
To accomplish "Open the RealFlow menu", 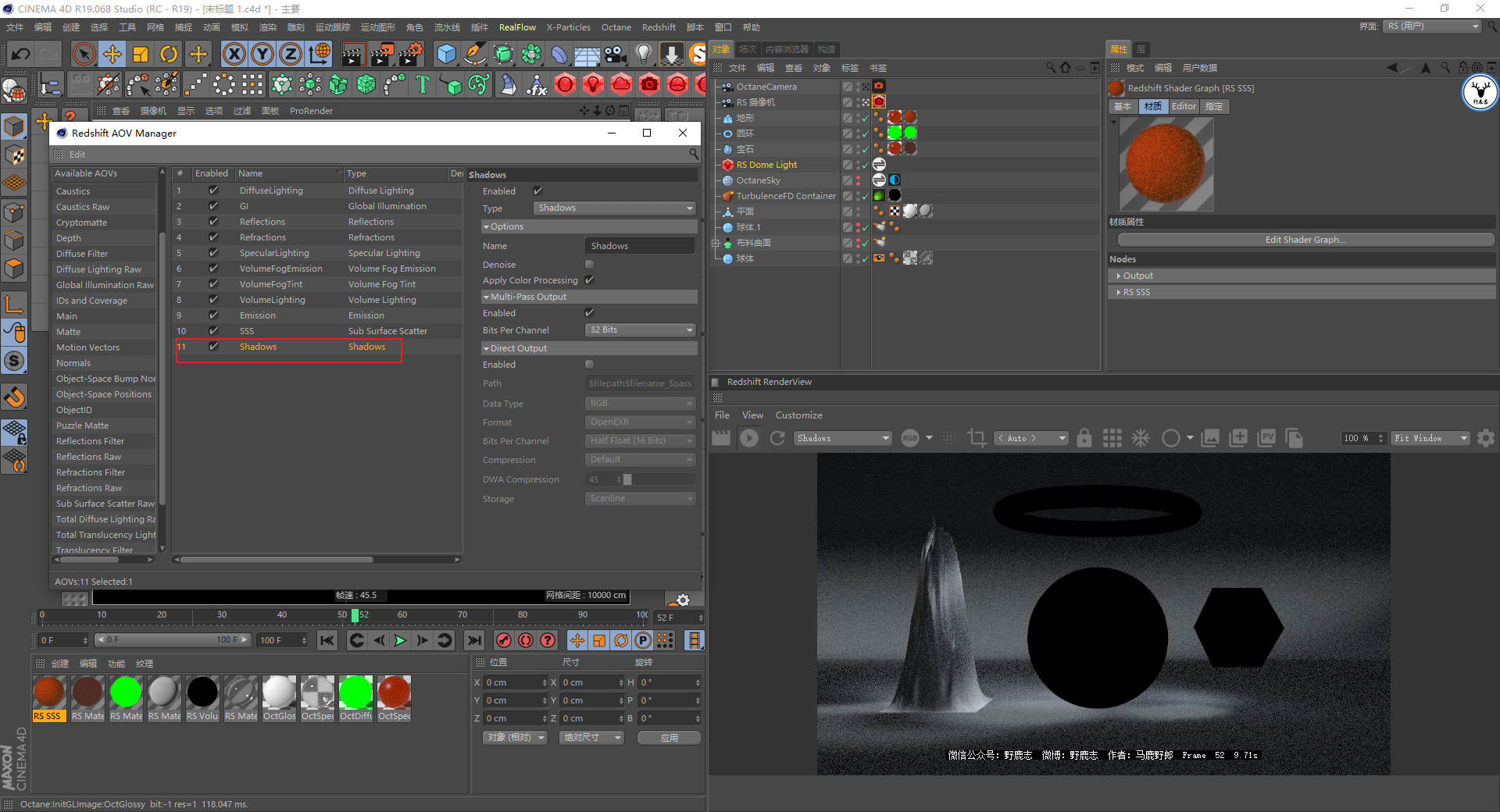I will [517, 27].
